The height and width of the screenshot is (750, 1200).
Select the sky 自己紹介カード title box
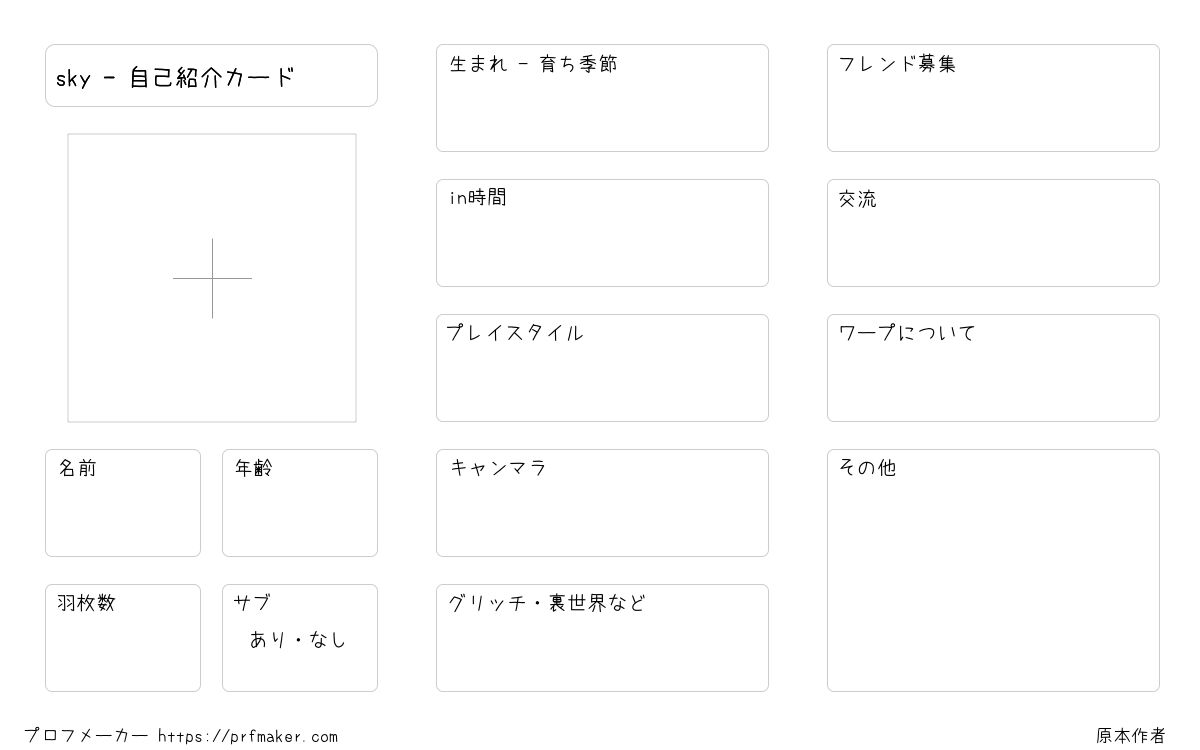pos(211,75)
